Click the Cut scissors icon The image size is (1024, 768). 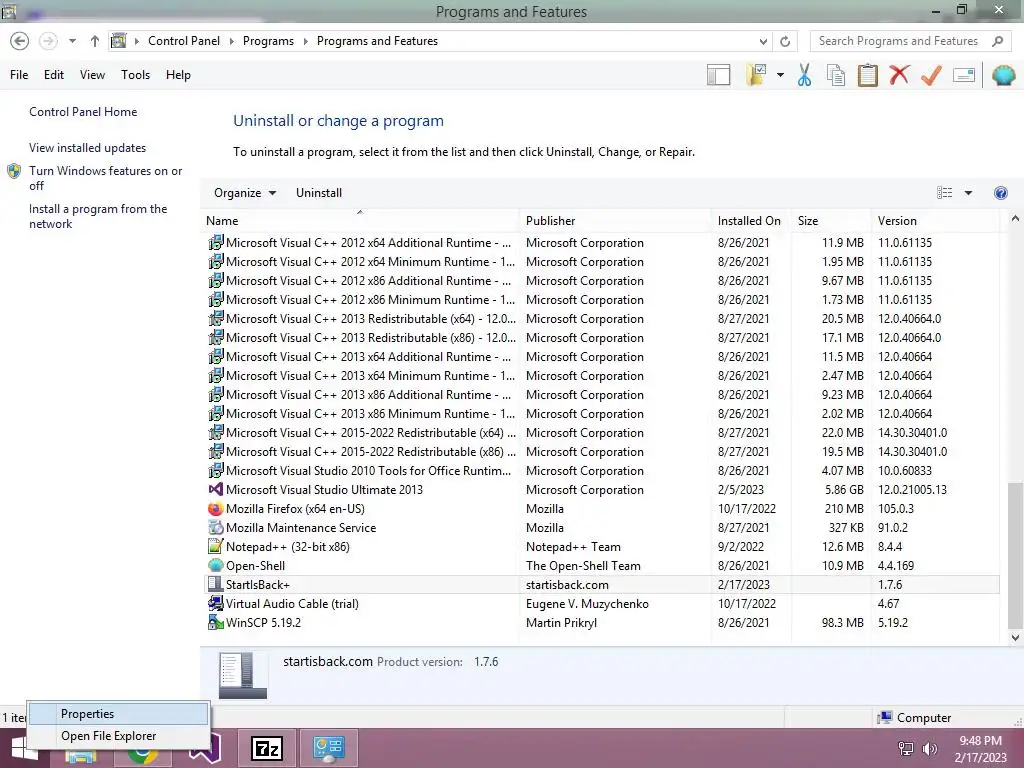(804, 75)
